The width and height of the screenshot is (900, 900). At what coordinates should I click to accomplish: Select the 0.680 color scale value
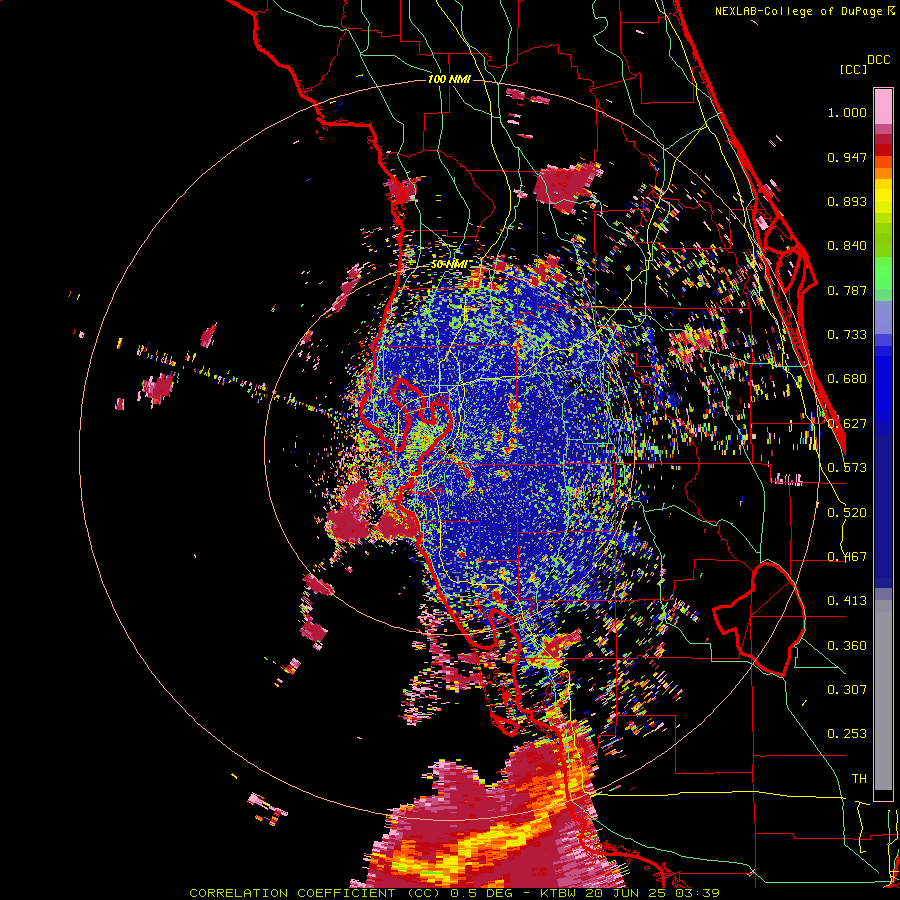(x=847, y=379)
